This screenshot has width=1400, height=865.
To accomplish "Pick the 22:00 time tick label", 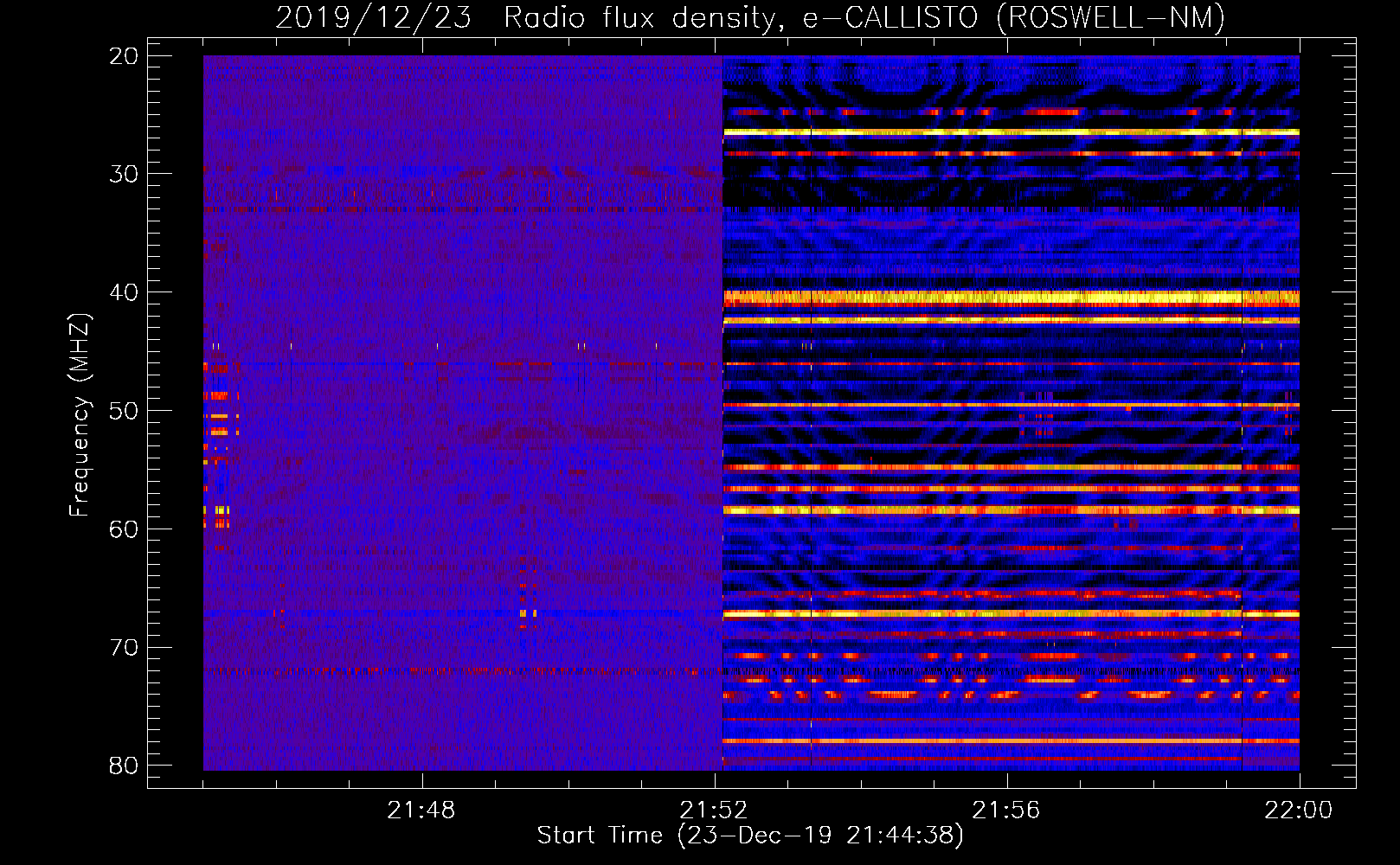I will coord(1299,811).
